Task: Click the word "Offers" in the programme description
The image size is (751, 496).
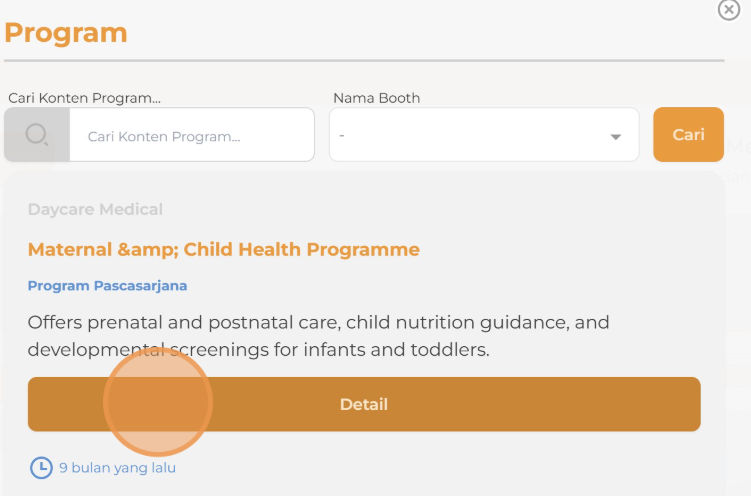Action: [x=57, y=323]
